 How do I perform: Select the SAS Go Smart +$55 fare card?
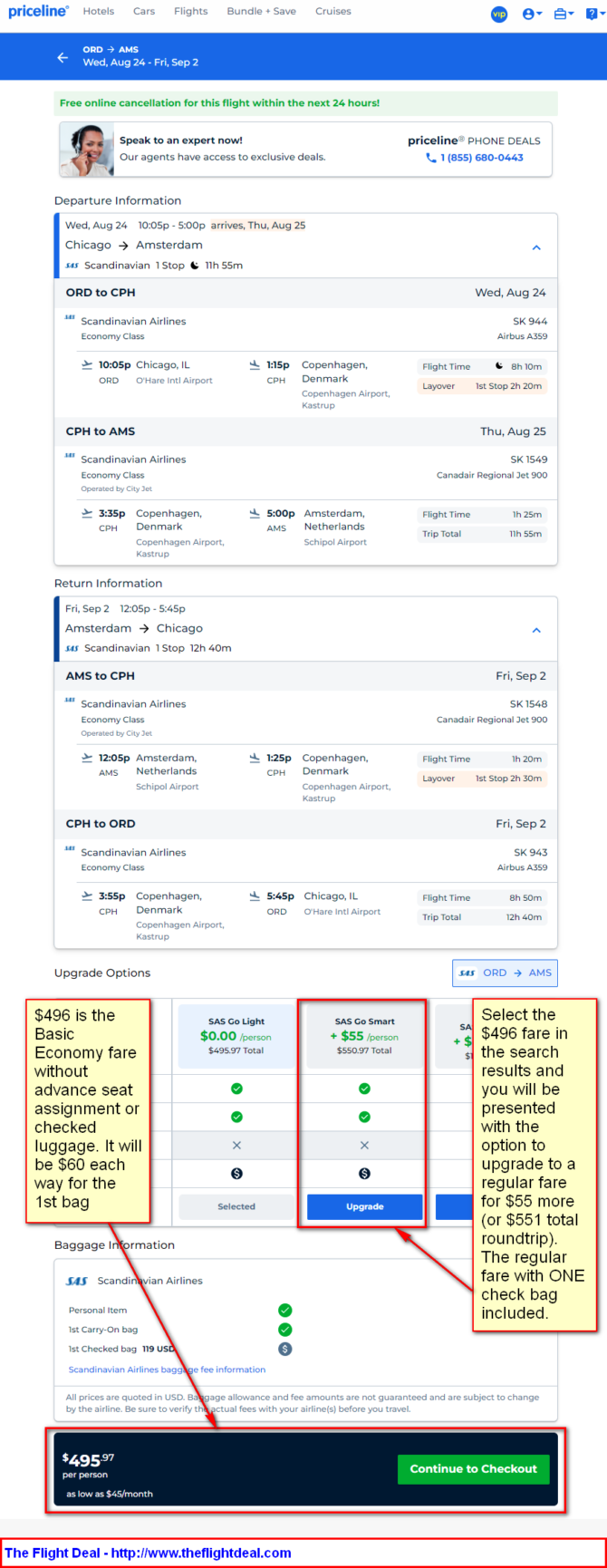(x=364, y=1036)
